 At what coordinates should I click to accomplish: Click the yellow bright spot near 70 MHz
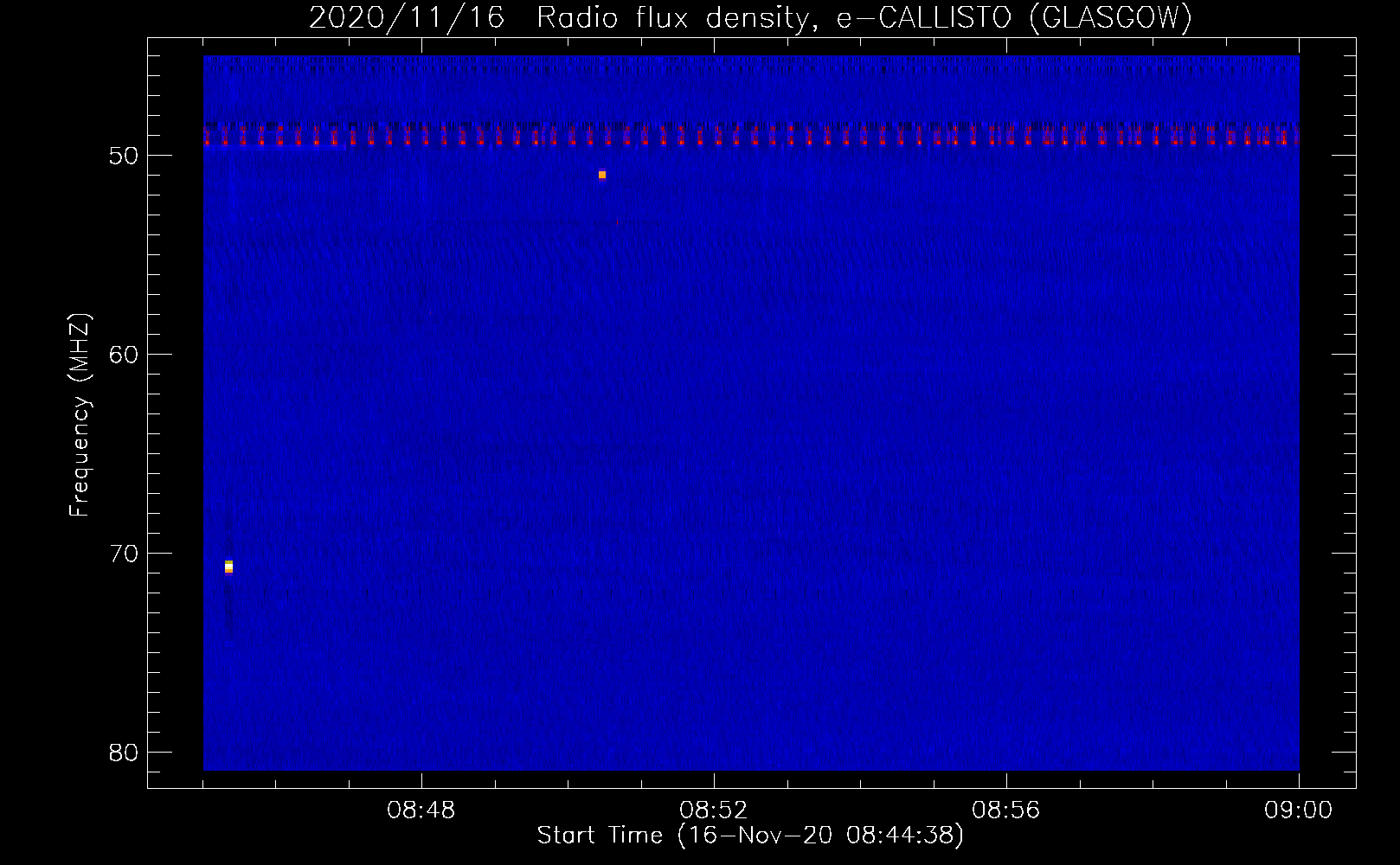click(x=228, y=567)
